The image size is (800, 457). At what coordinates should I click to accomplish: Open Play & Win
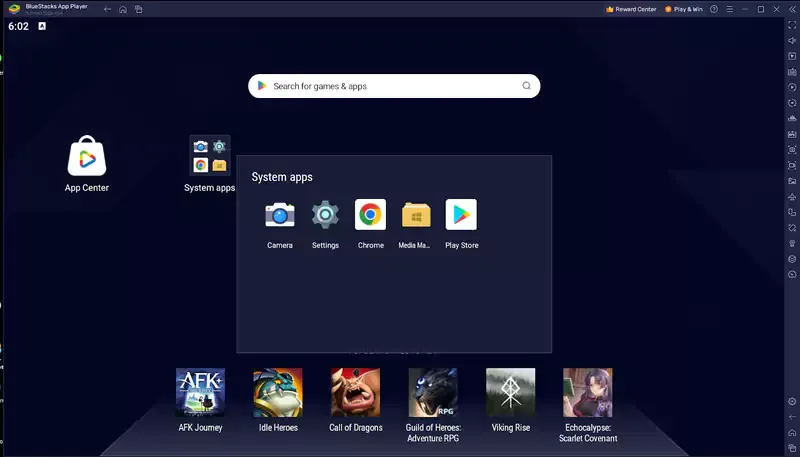point(684,9)
